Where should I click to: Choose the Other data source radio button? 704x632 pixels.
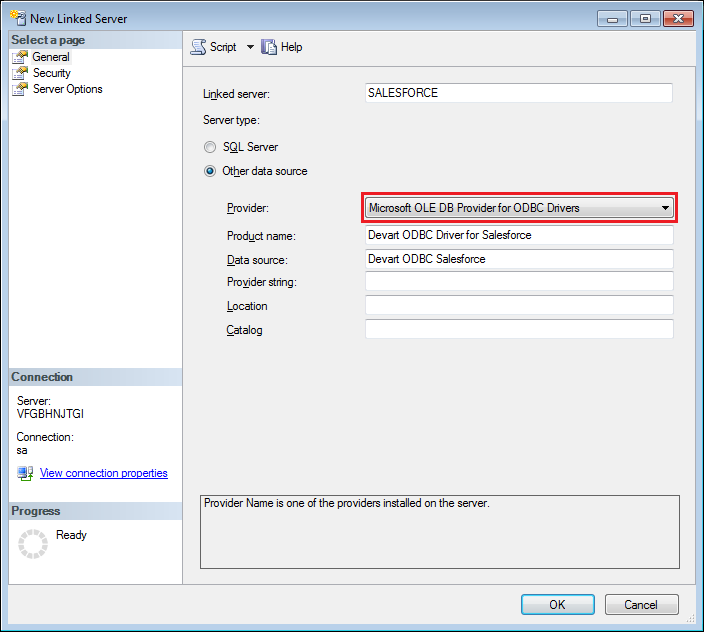[210, 171]
